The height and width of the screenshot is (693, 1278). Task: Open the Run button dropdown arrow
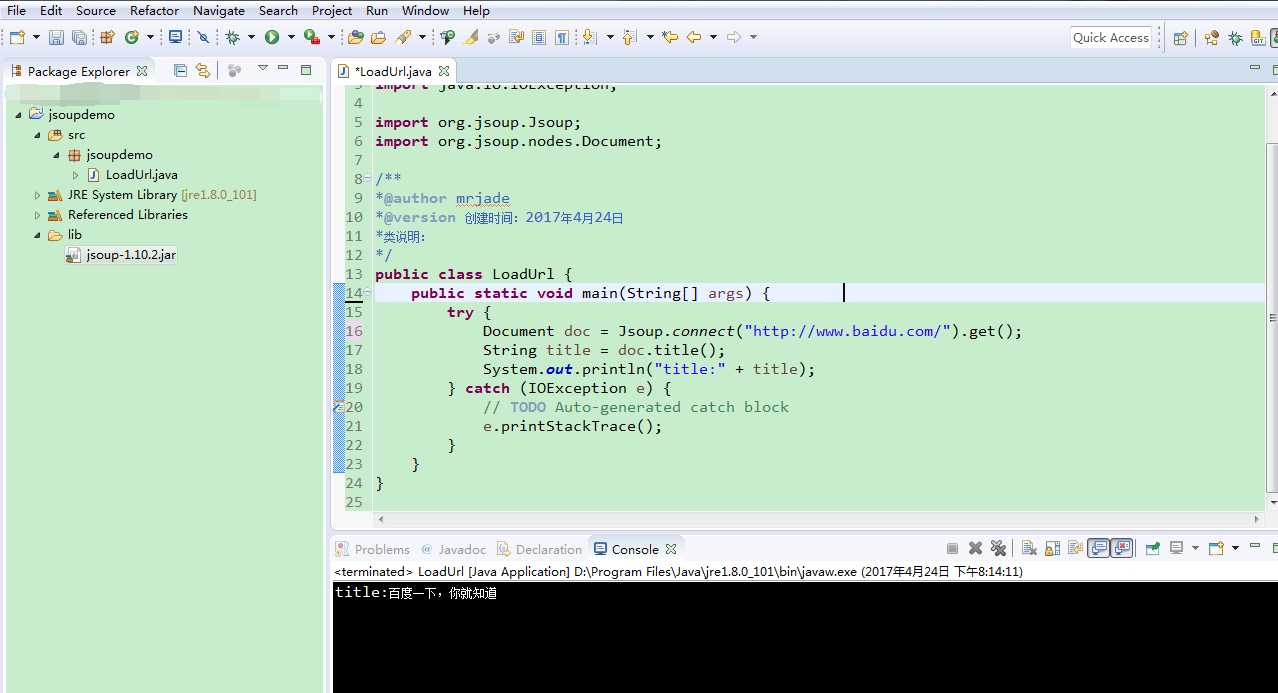pos(291,37)
